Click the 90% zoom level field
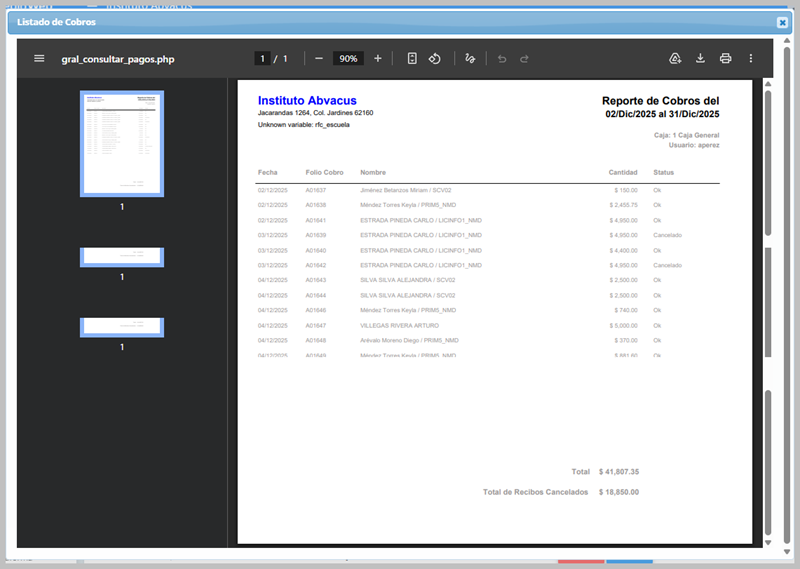The image size is (800, 569). (348, 59)
